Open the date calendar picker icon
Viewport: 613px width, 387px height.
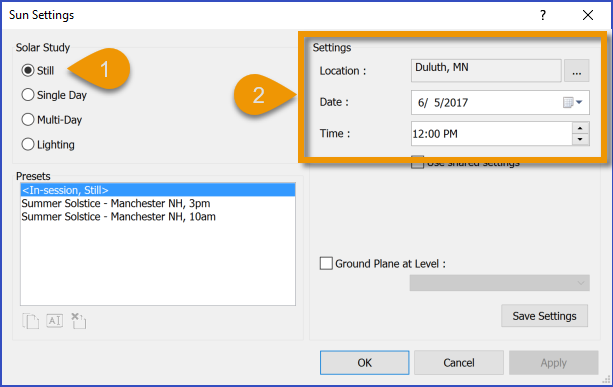(x=573, y=102)
